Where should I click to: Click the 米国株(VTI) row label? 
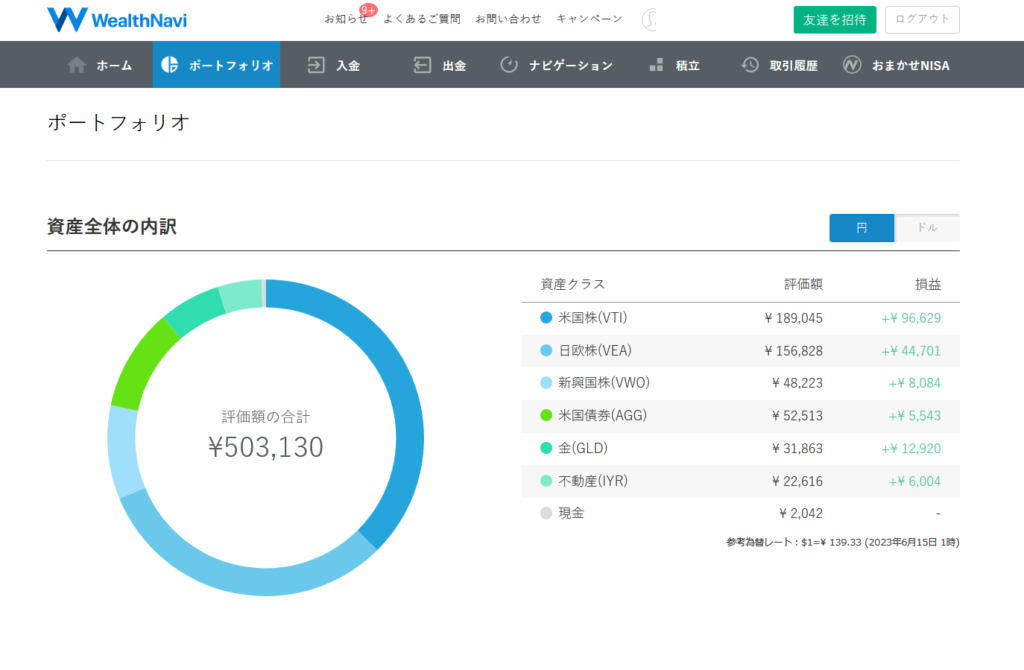[x=592, y=318]
